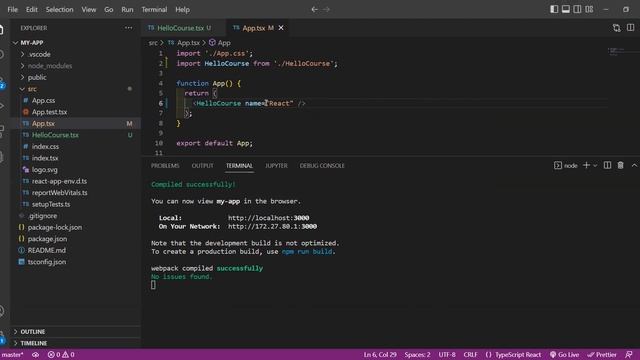This screenshot has height=360, width=640.
Task: Open changes compare icon in editor toolbar
Action: [616, 28]
